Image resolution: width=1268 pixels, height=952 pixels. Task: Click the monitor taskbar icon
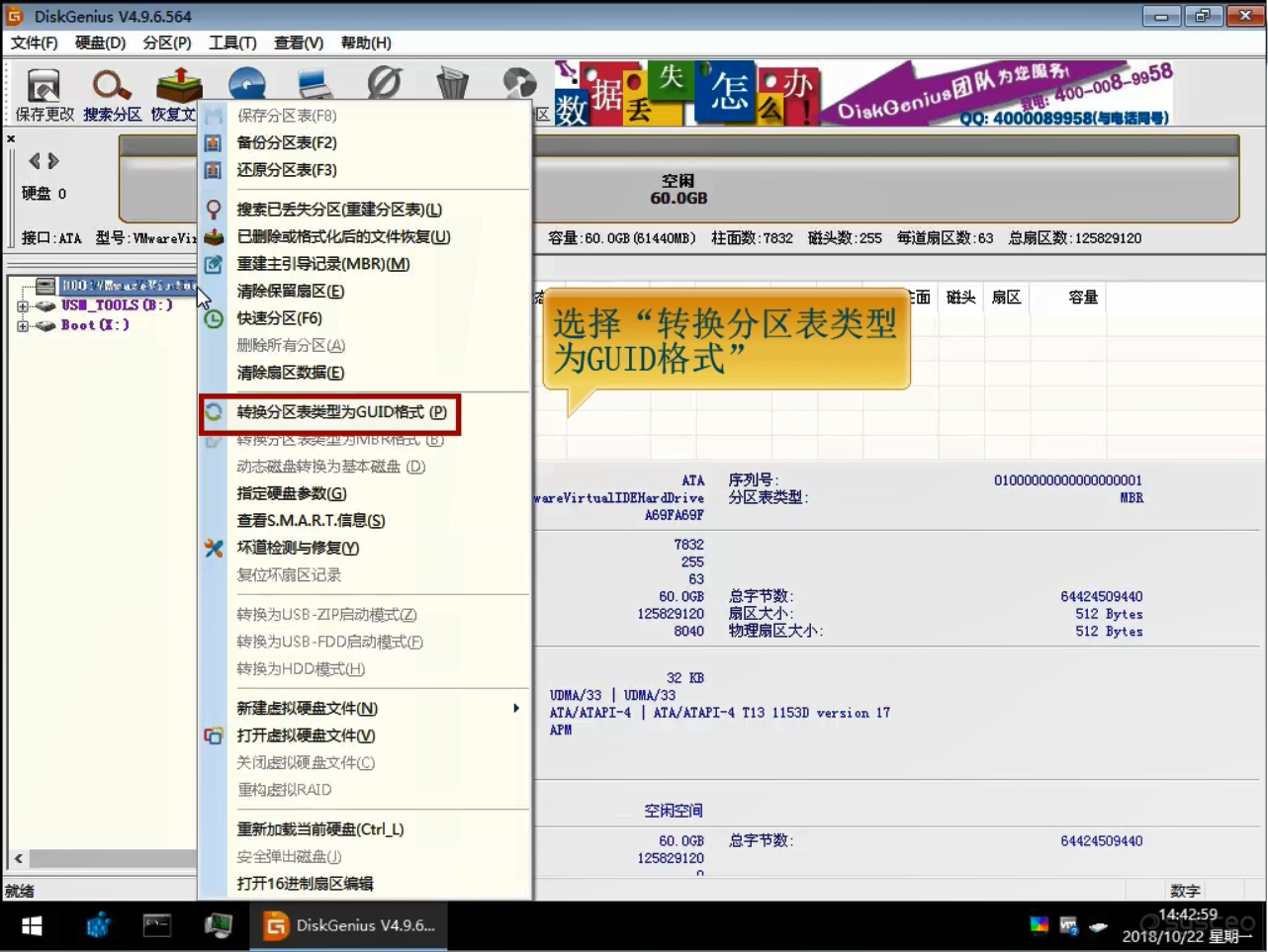pyautogui.click(x=218, y=926)
